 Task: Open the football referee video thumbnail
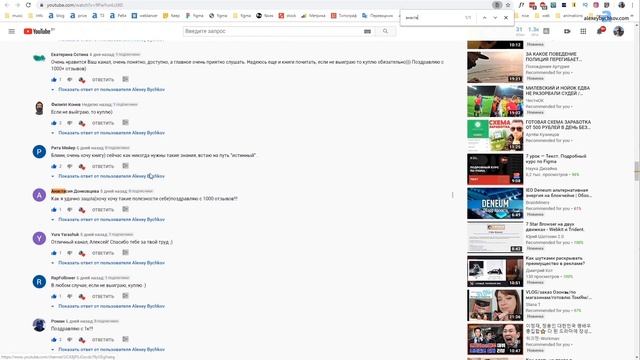click(495, 101)
